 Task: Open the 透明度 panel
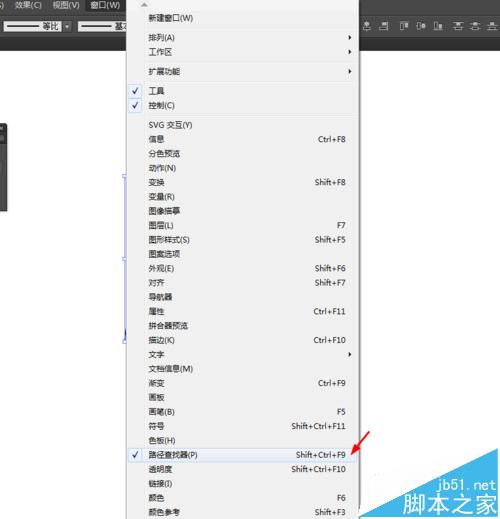(243, 469)
